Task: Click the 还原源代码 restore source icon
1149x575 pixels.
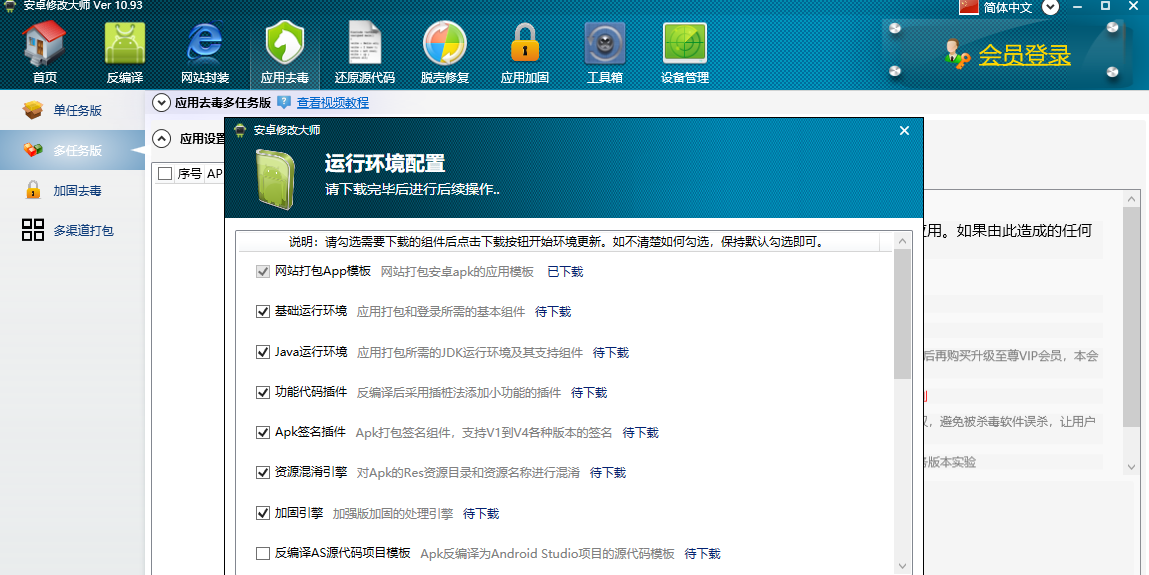Action: (364, 52)
